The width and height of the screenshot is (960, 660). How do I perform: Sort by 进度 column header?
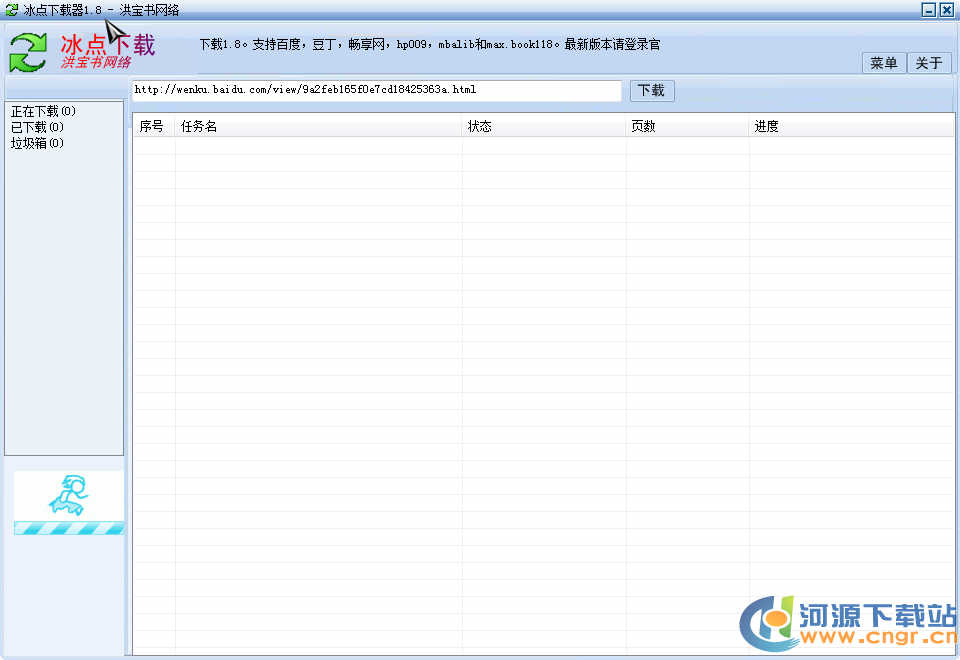[852, 126]
